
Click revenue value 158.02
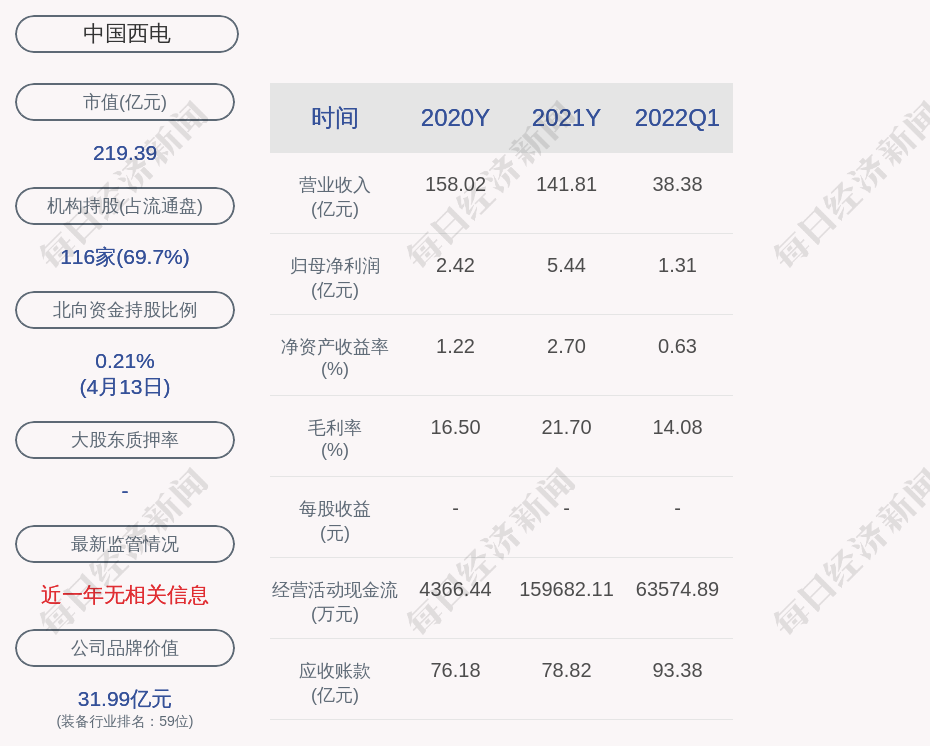click(x=456, y=184)
